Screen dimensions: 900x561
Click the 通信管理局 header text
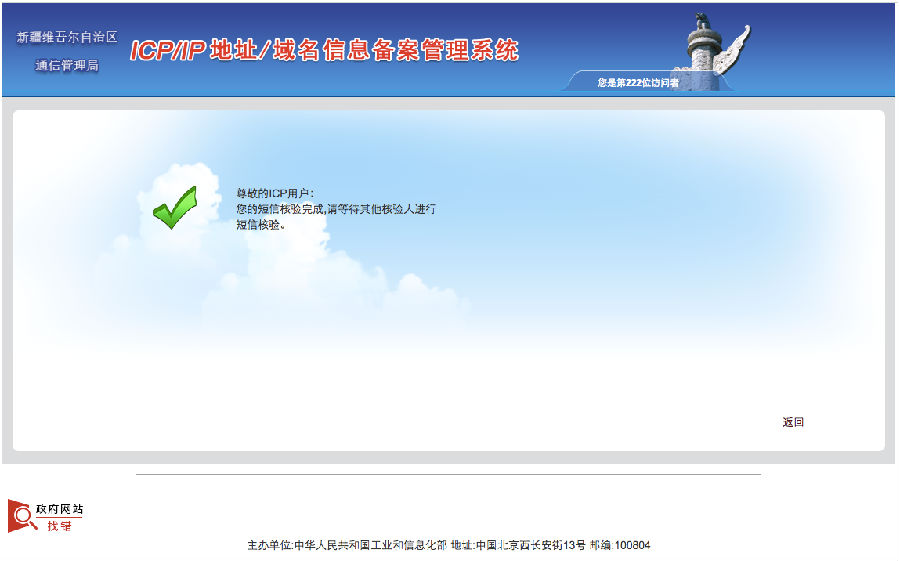67,66
